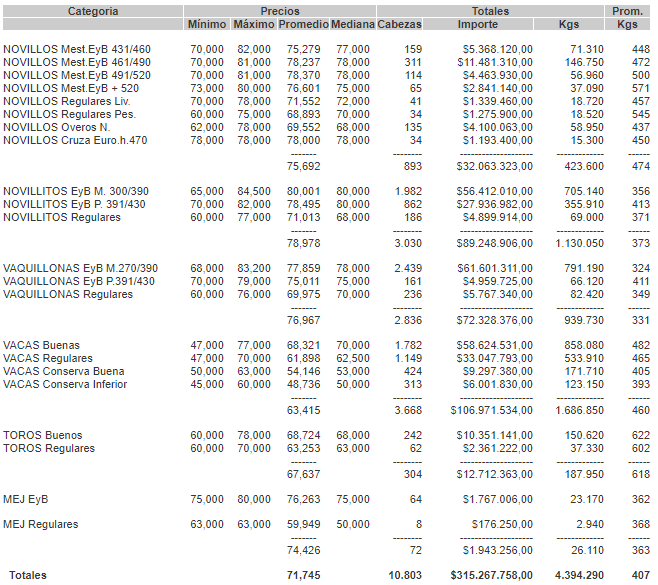
Task: Select the VACAS Buenas row label
Action: coord(42,346)
